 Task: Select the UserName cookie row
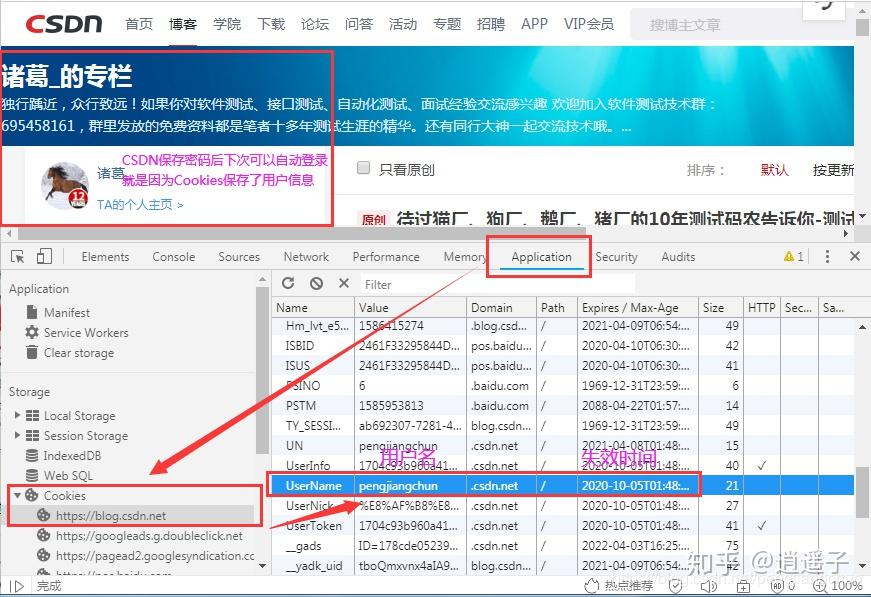pos(562,485)
